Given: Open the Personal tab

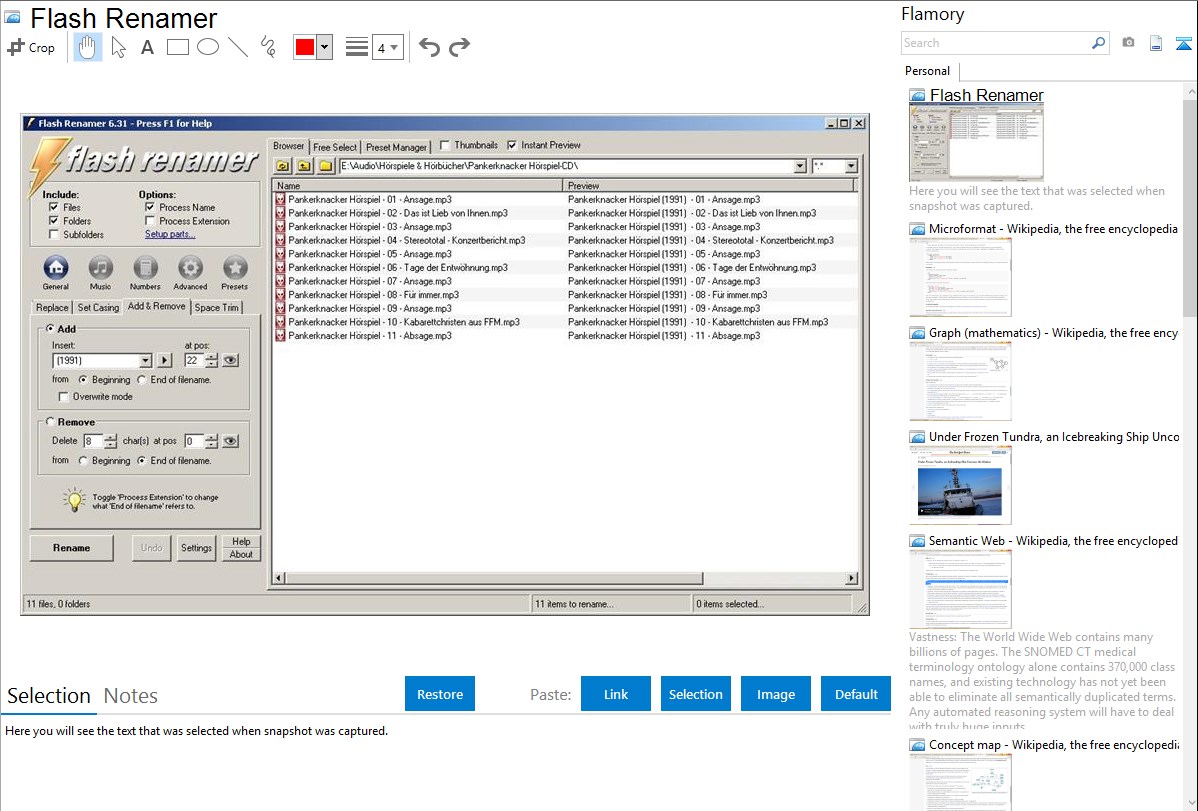Looking at the screenshot, I should (928, 71).
